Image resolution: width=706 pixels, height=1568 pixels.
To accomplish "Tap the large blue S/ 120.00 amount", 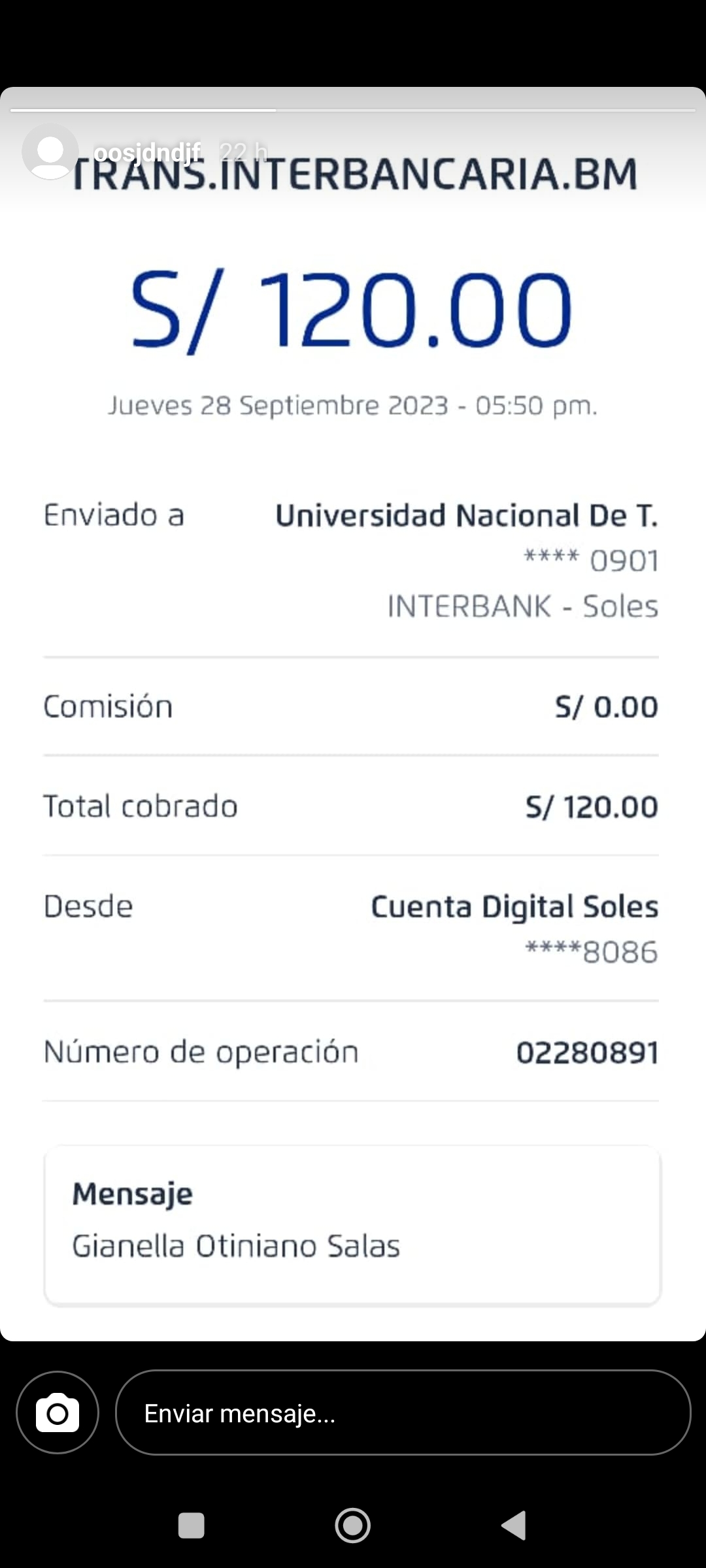I will pos(352,310).
